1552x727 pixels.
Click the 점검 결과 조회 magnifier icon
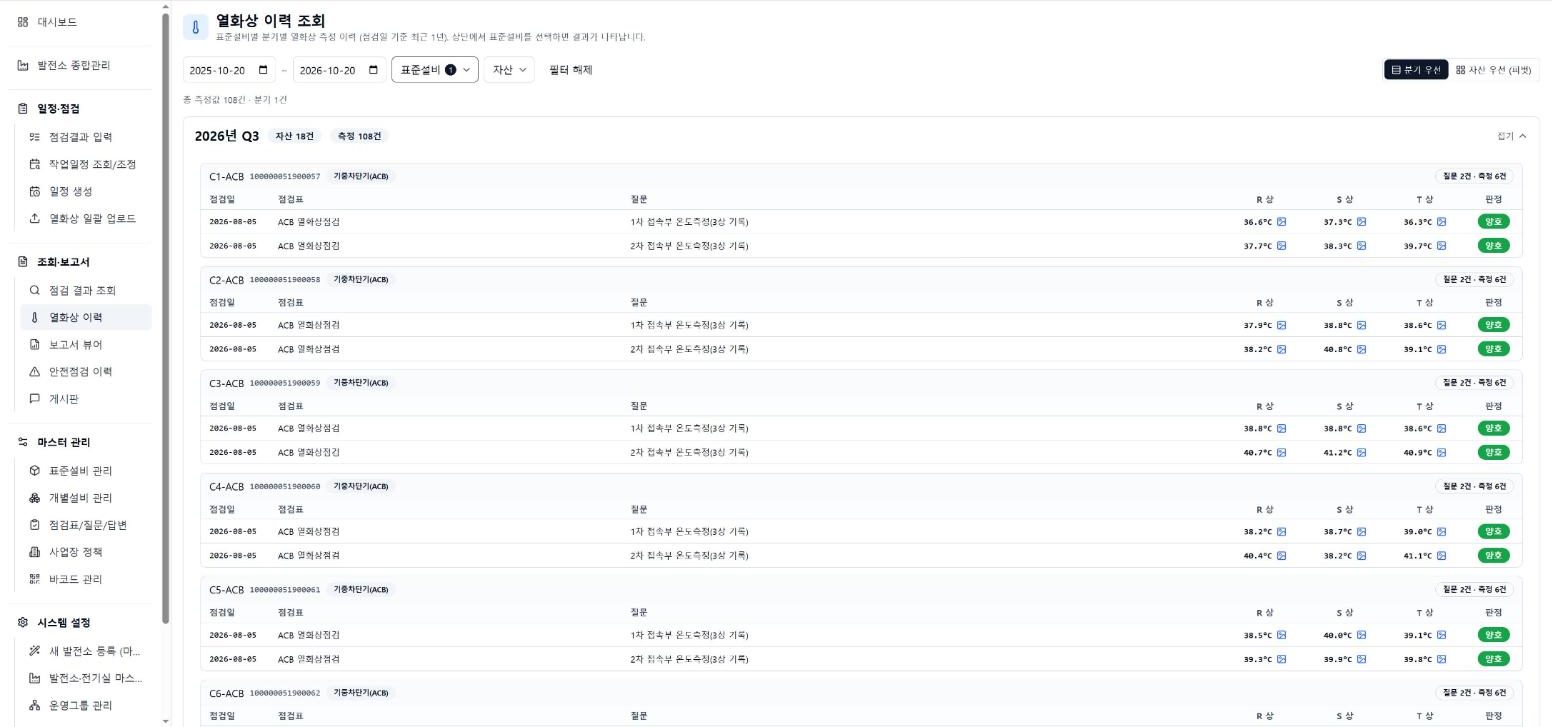tap(35, 290)
